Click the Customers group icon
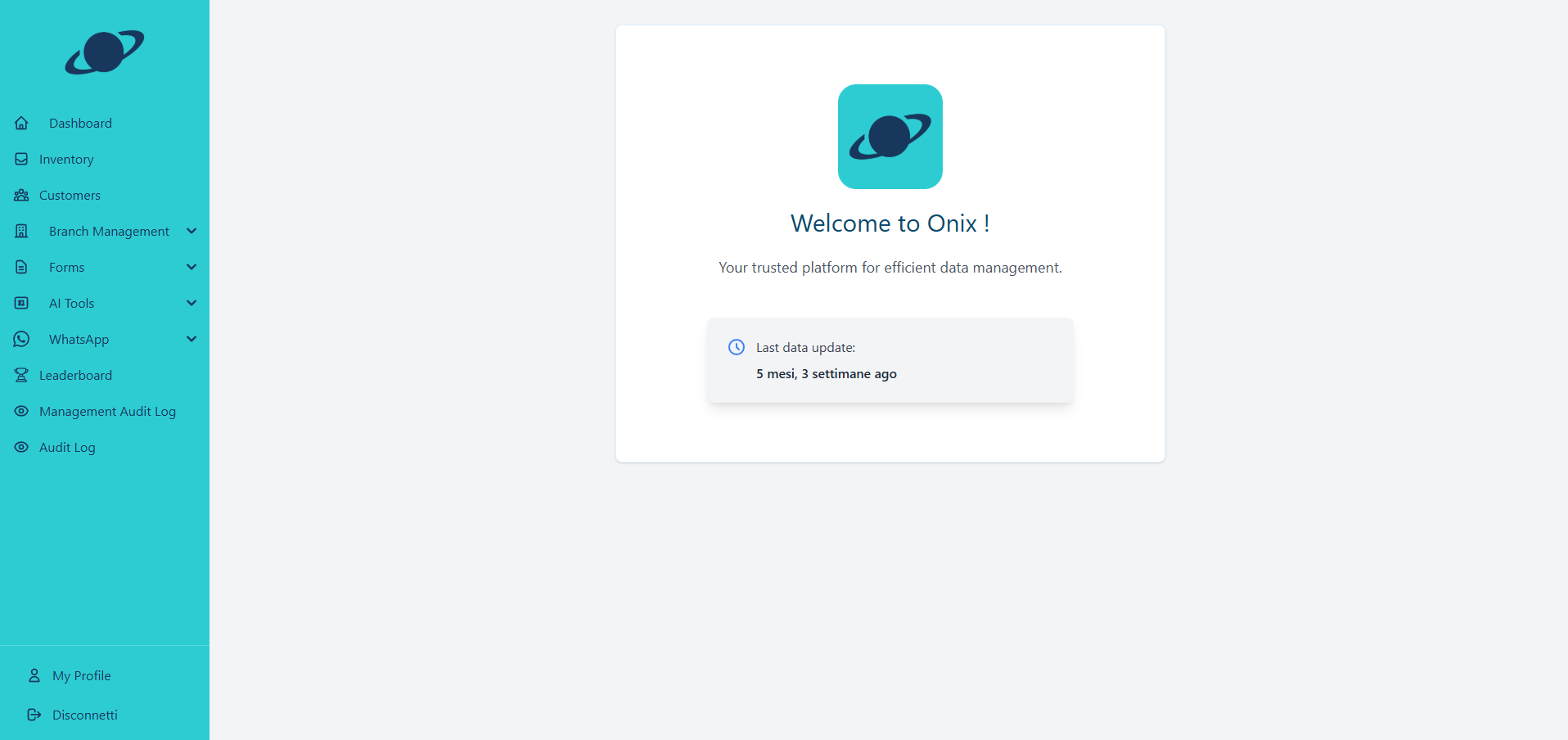The height and width of the screenshot is (740, 1568). [21, 195]
